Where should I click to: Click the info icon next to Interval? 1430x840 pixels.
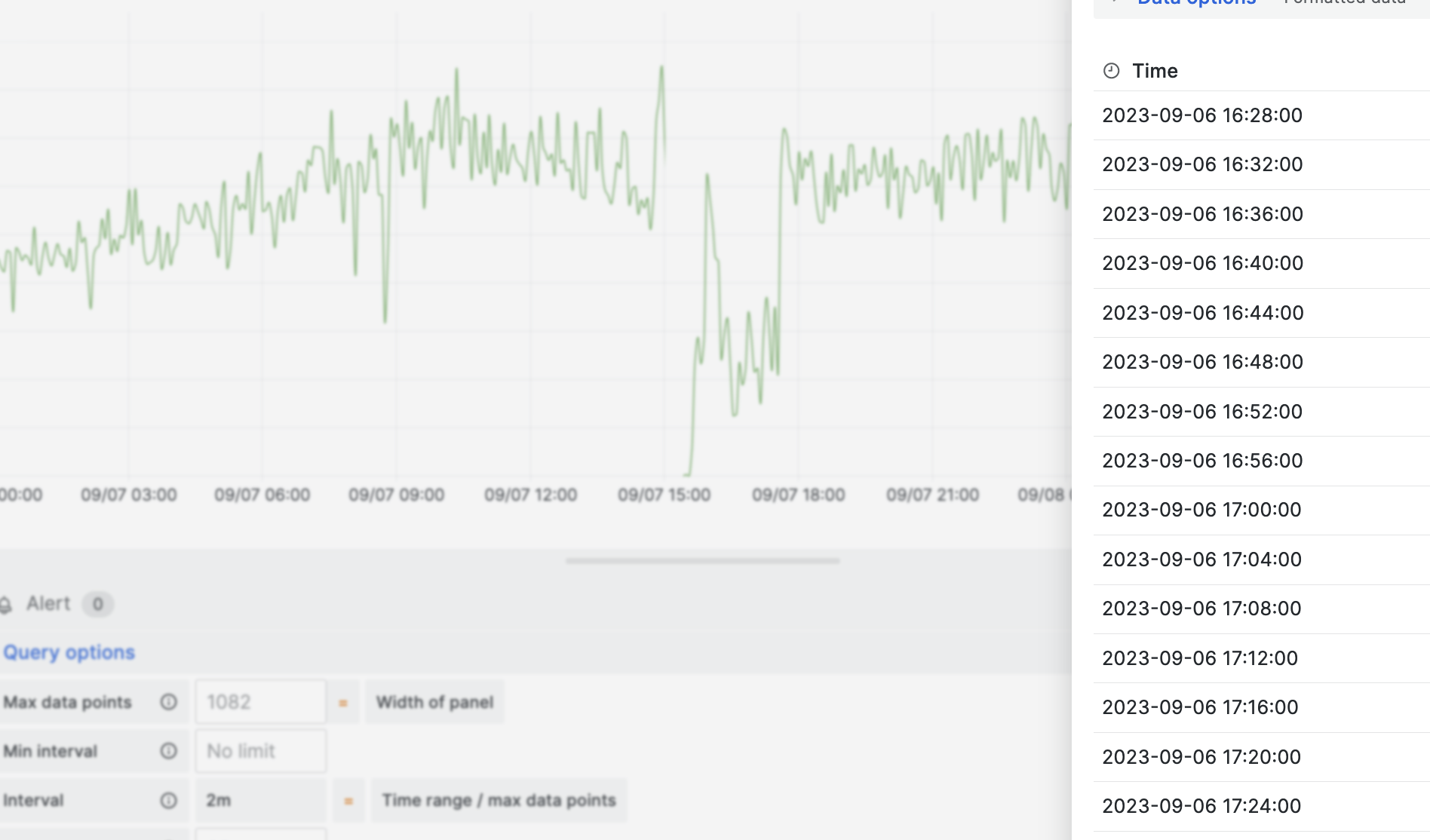tap(167, 800)
